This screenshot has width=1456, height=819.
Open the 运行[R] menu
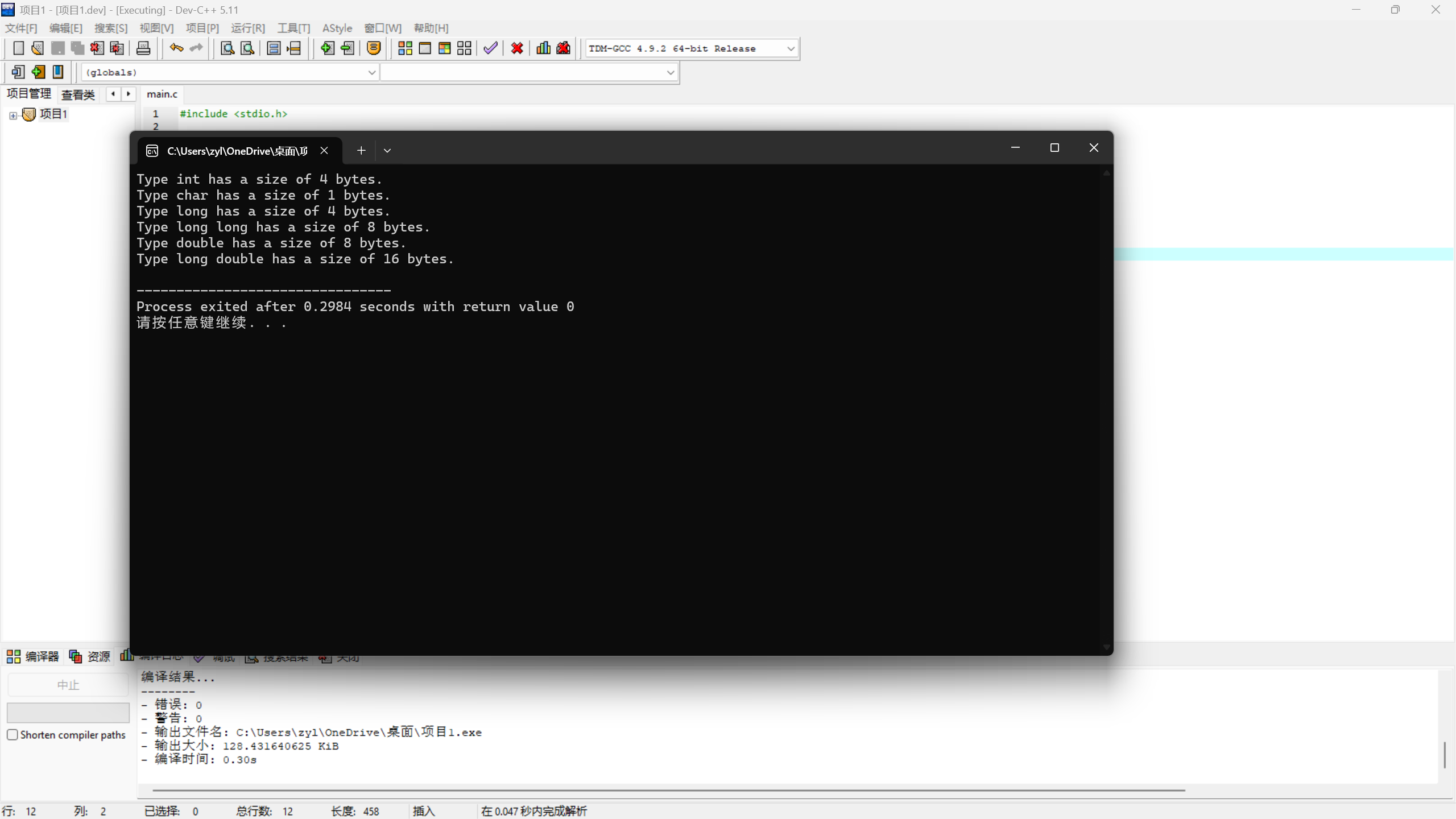pos(248,28)
